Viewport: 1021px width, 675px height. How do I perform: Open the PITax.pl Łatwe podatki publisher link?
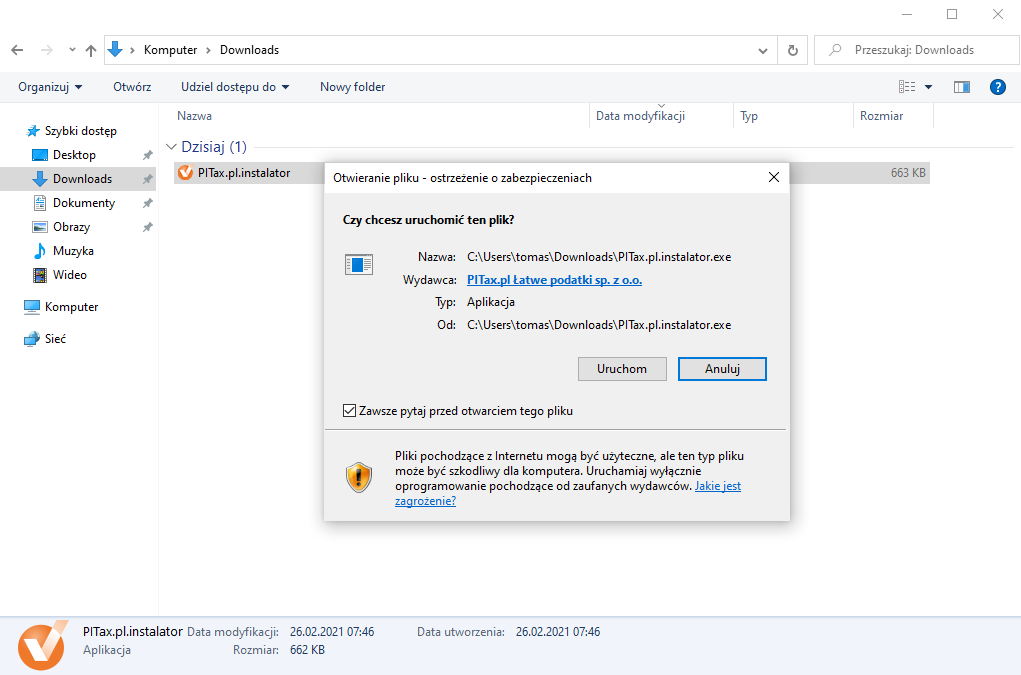point(554,280)
